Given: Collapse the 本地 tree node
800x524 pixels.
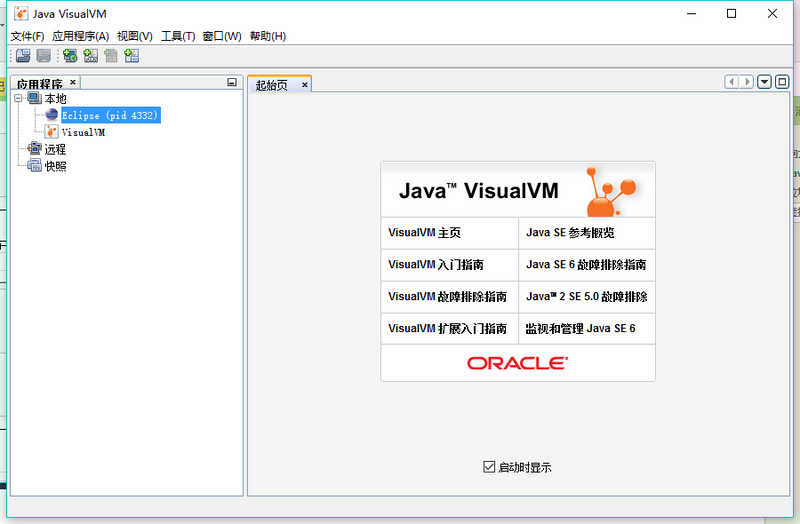Looking at the screenshot, I should pos(18,98).
